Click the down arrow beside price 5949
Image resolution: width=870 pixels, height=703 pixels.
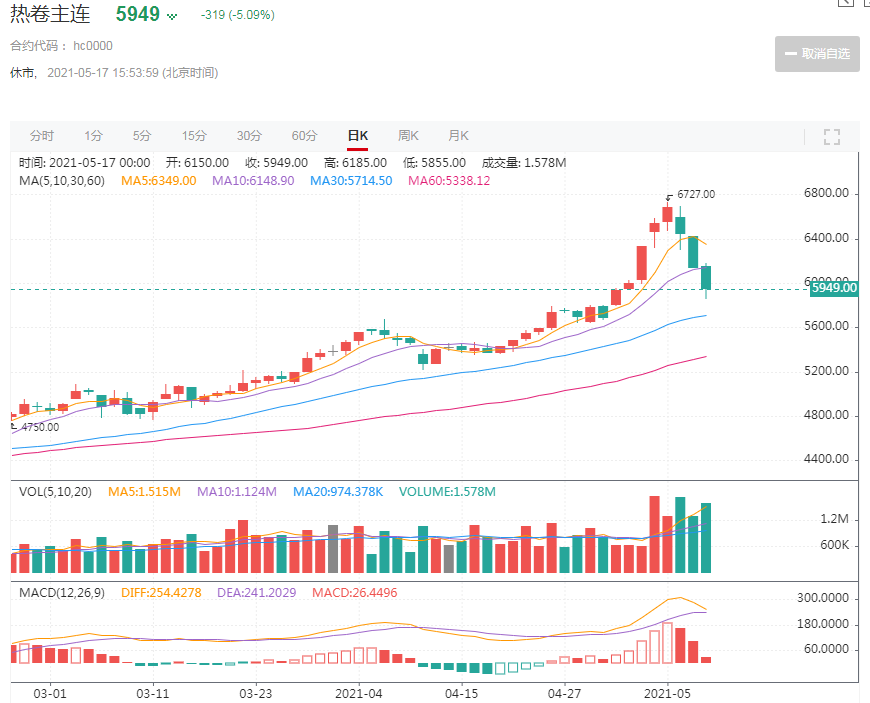pos(172,16)
